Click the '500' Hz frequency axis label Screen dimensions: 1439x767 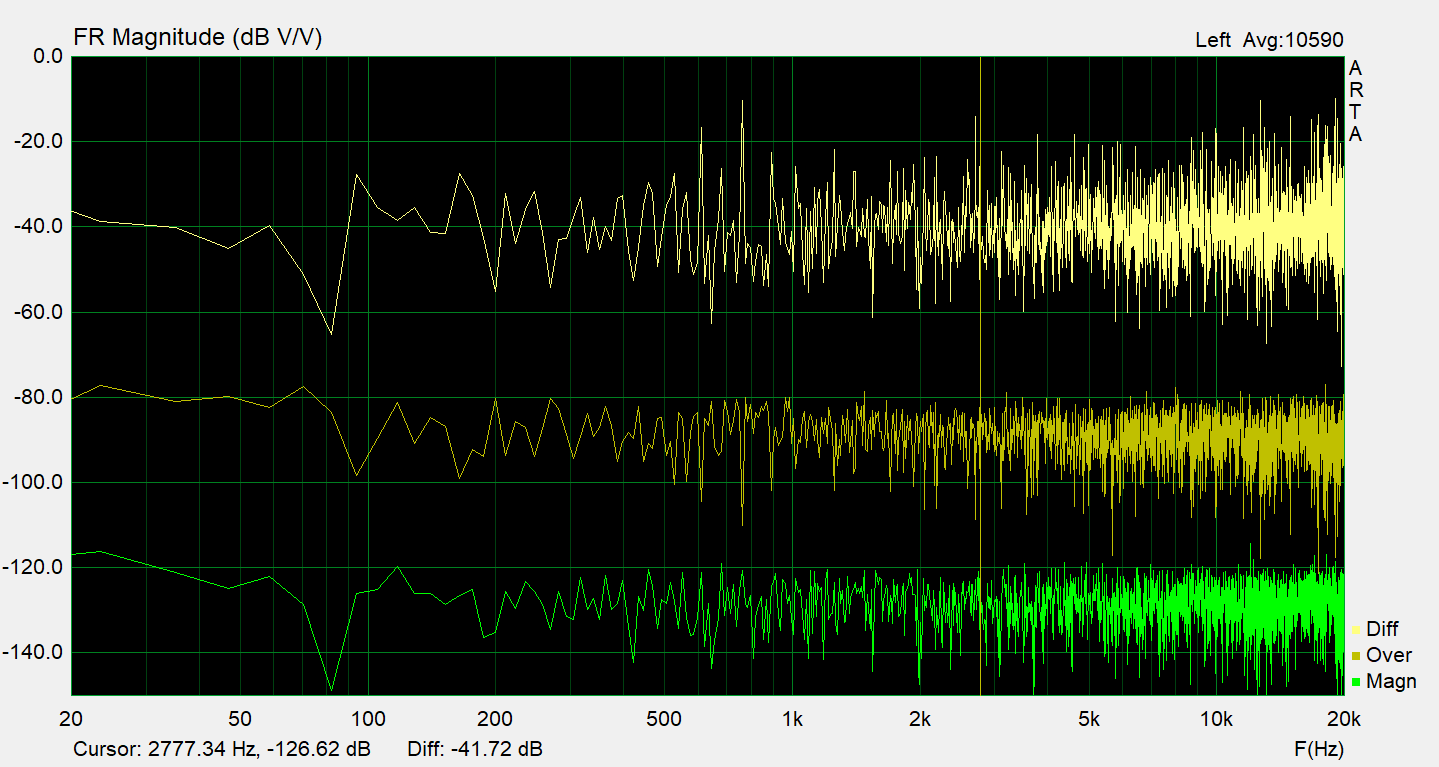(664, 718)
